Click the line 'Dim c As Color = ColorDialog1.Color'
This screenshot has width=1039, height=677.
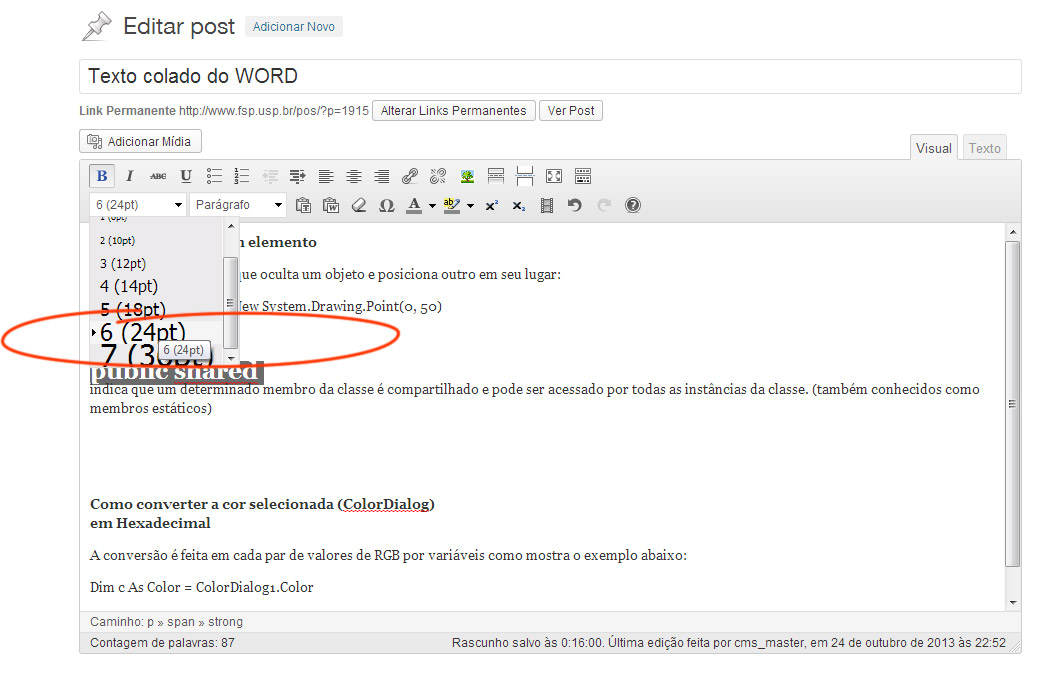[x=201, y=587]
